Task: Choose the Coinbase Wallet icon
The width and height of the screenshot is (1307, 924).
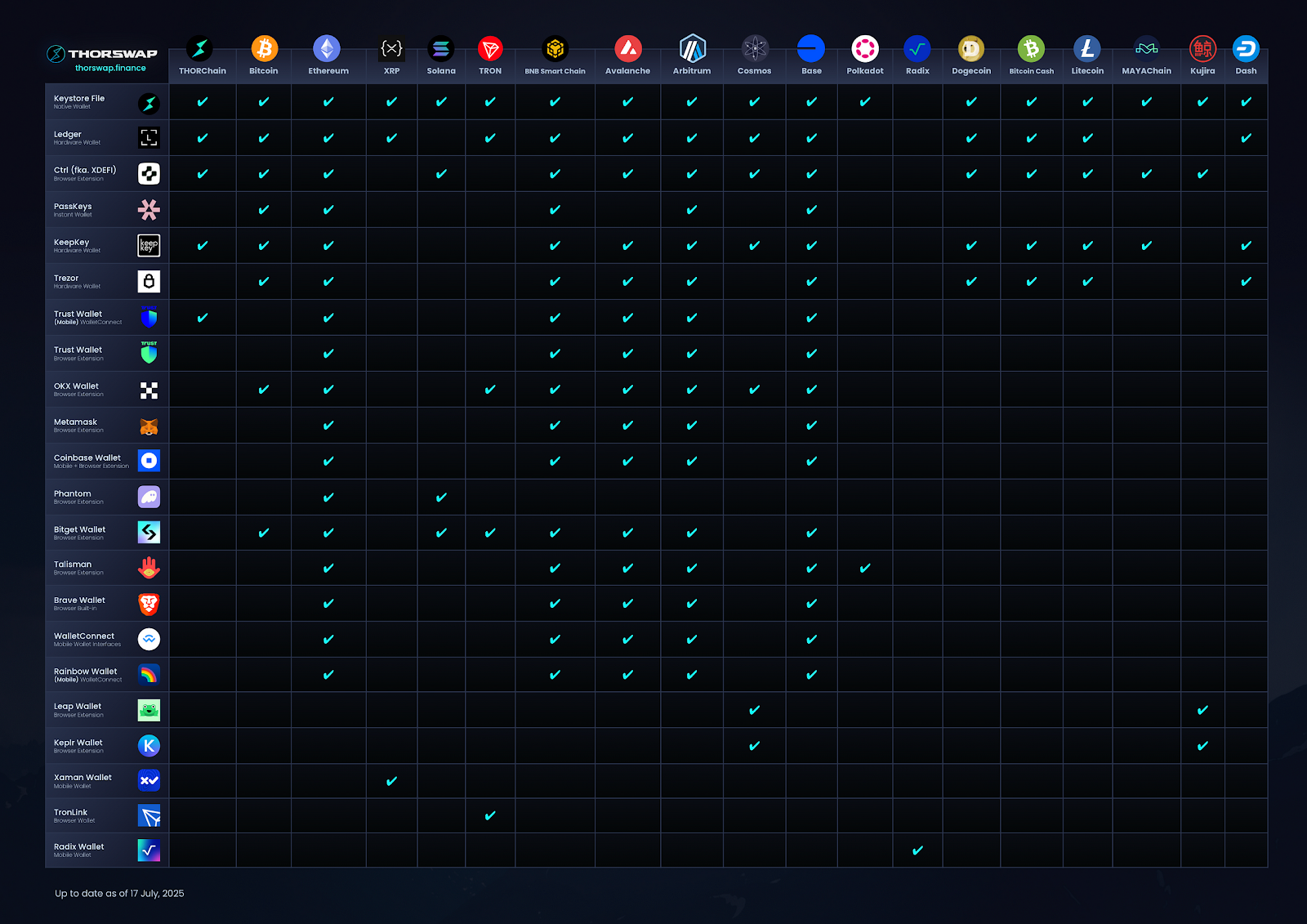Action: click(149, 461)
